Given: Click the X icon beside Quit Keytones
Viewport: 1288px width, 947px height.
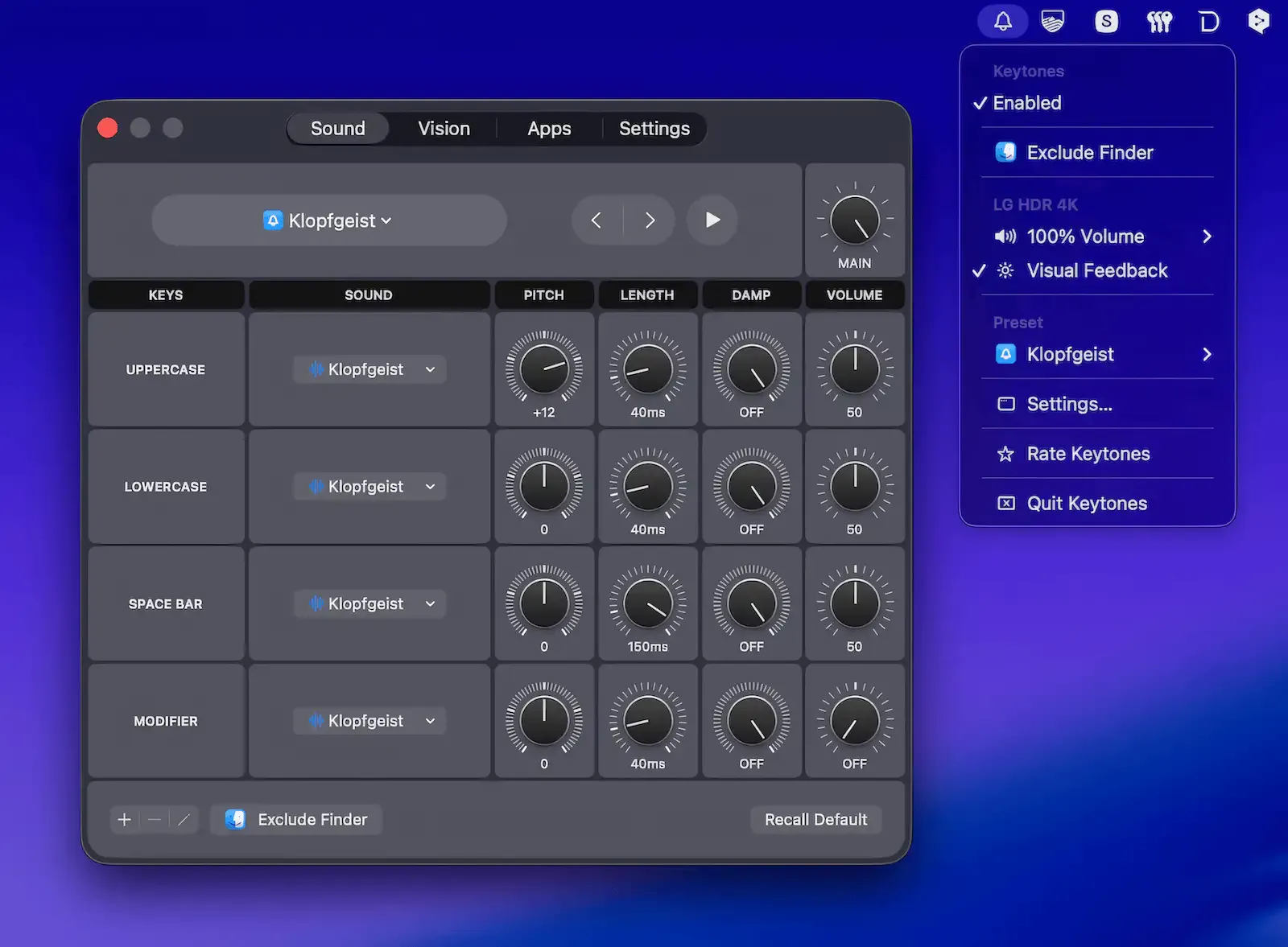Looking at the screenshot, I should 1006,503.
